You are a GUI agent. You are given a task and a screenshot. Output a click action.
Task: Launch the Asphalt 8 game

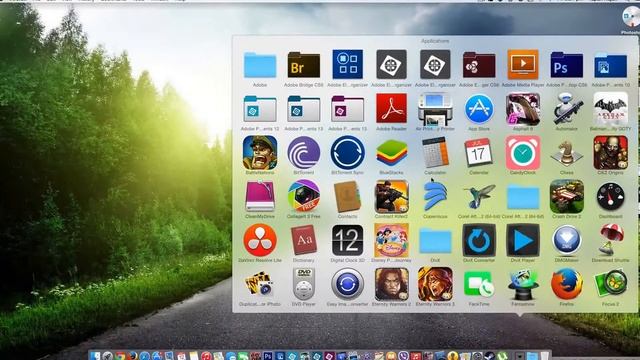(523, 109)
